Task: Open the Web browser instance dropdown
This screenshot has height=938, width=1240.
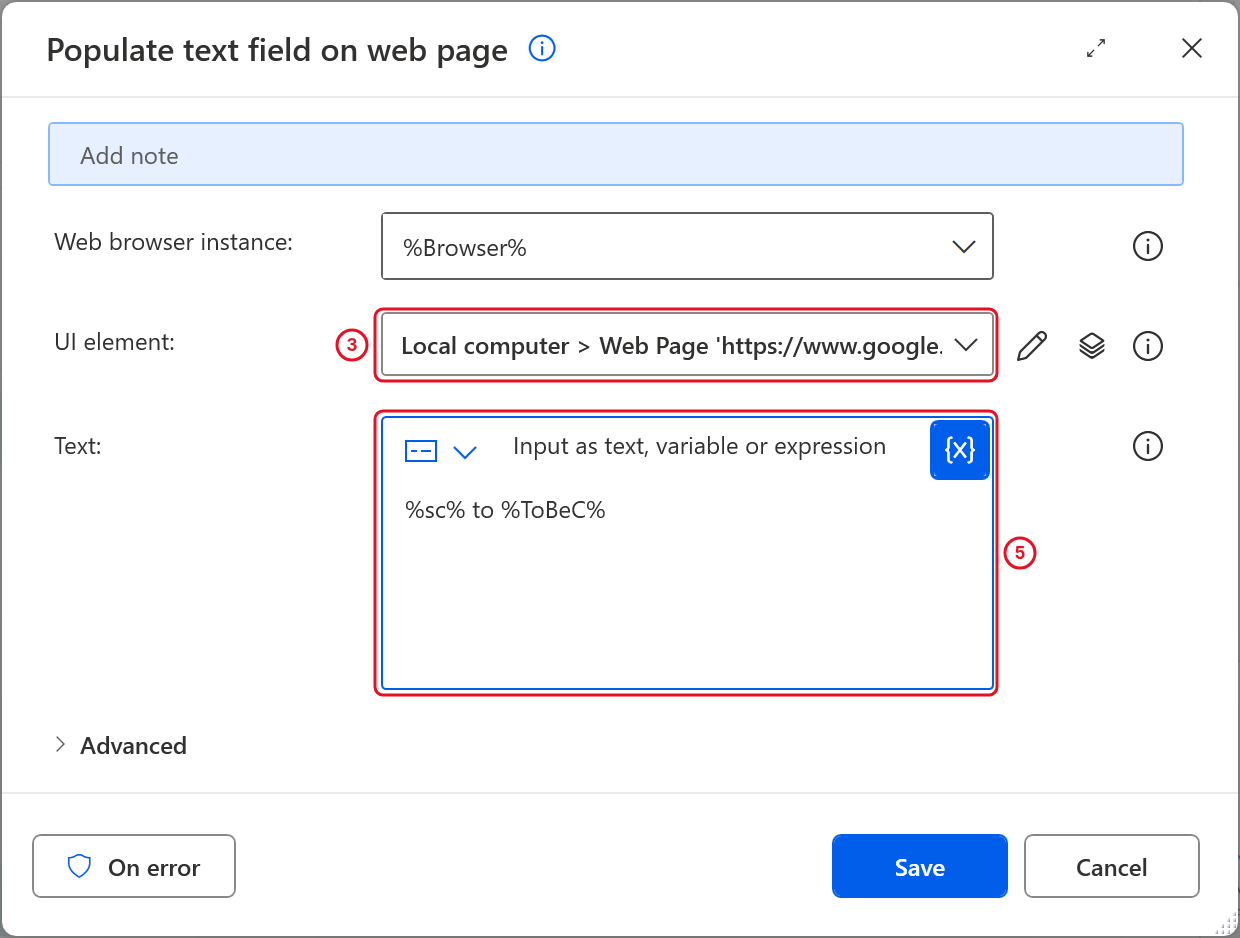Action: point(687,246)
